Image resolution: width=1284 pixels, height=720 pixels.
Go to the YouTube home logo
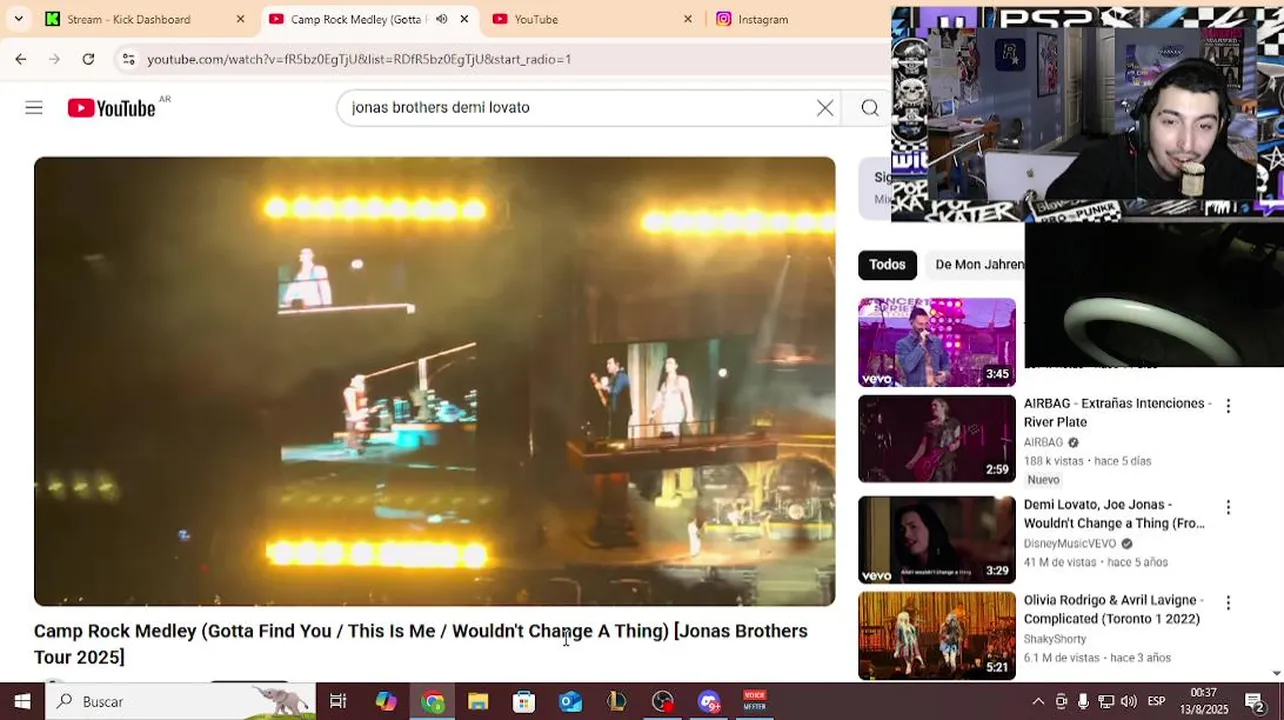tap(111, 108)
